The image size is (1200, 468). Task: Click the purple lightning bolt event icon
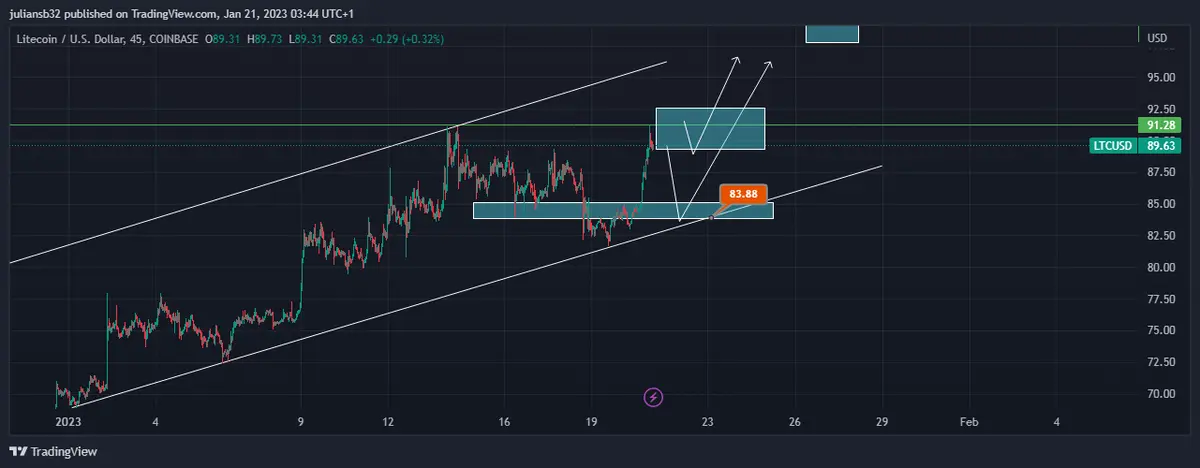[654, 397]
